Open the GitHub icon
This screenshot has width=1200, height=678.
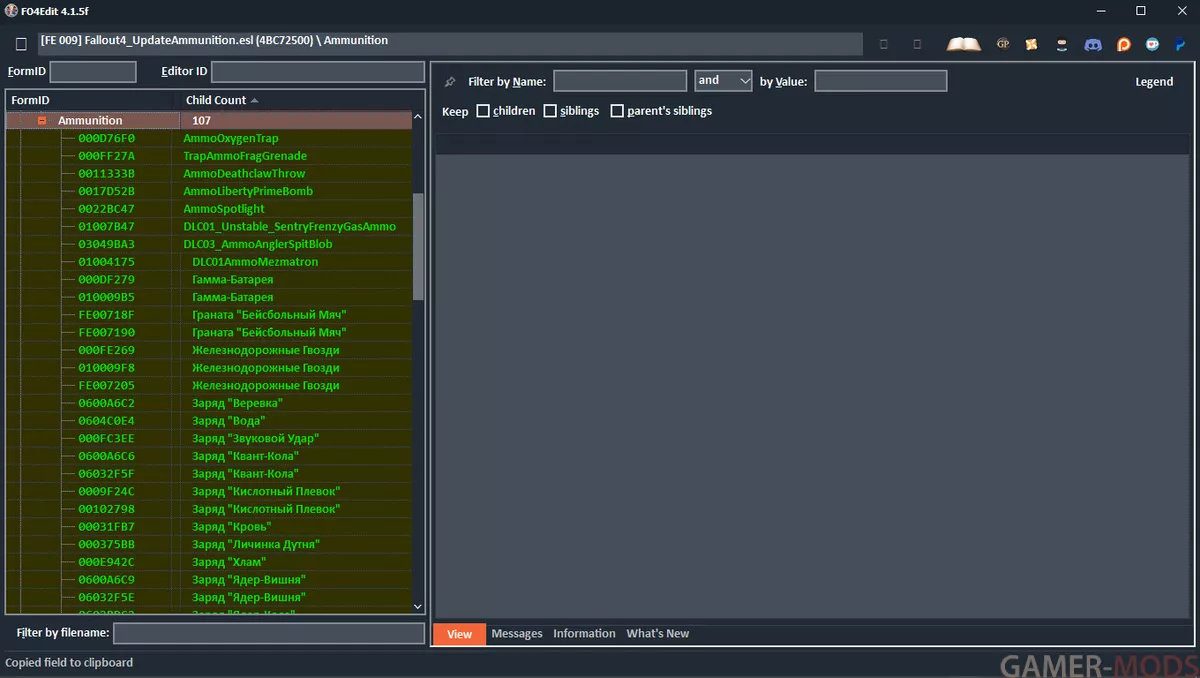point(1062,44)
